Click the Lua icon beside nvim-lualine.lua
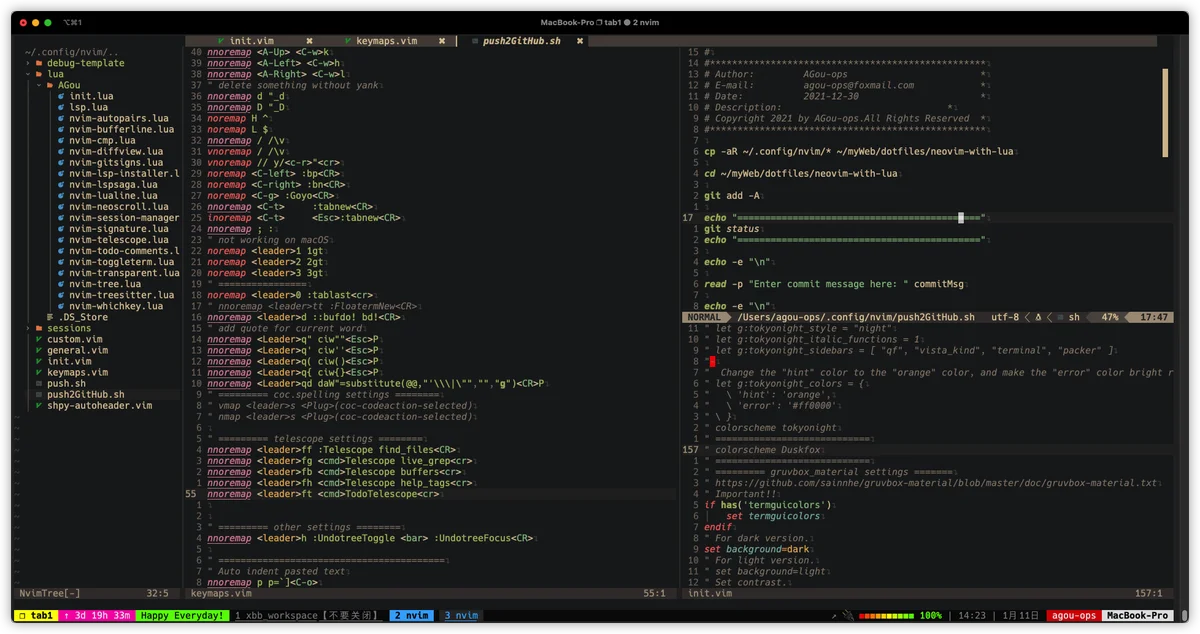This screenshot has height=634, width=1200. pyautogui.click(x=61, y=196)
